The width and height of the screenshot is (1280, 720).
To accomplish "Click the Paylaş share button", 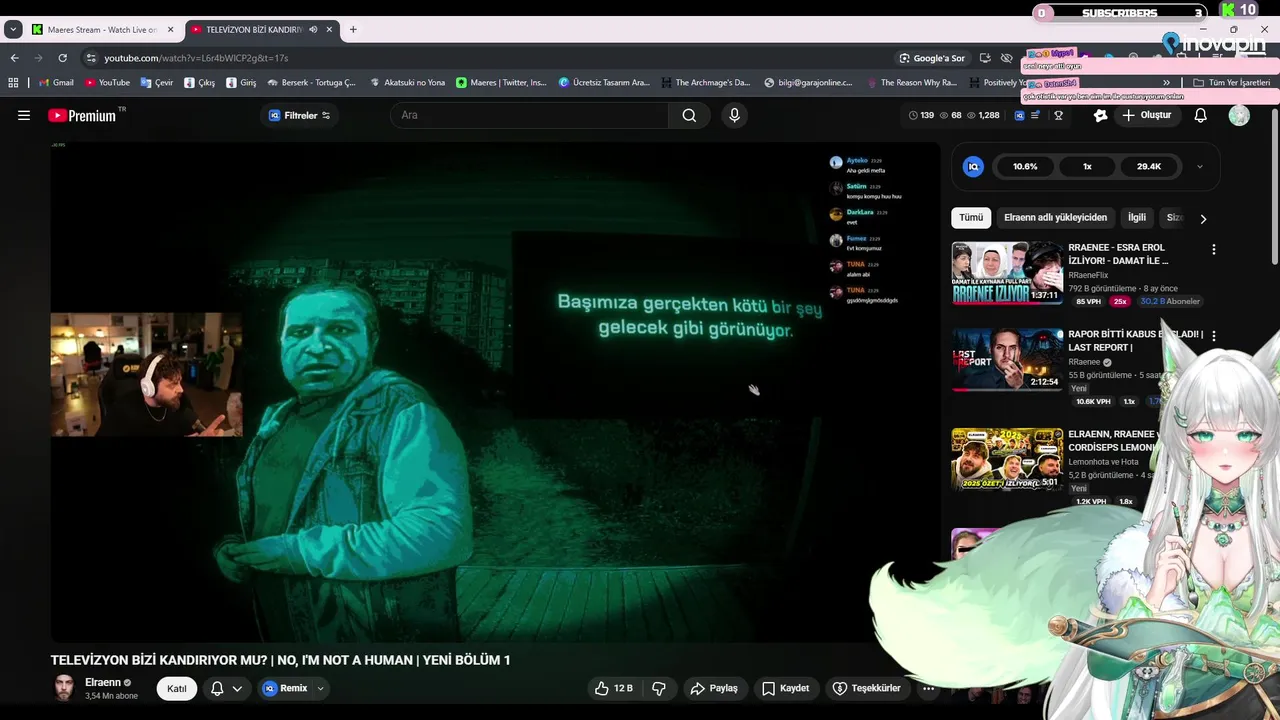I will pyautogui.click(x=714, y=688).
